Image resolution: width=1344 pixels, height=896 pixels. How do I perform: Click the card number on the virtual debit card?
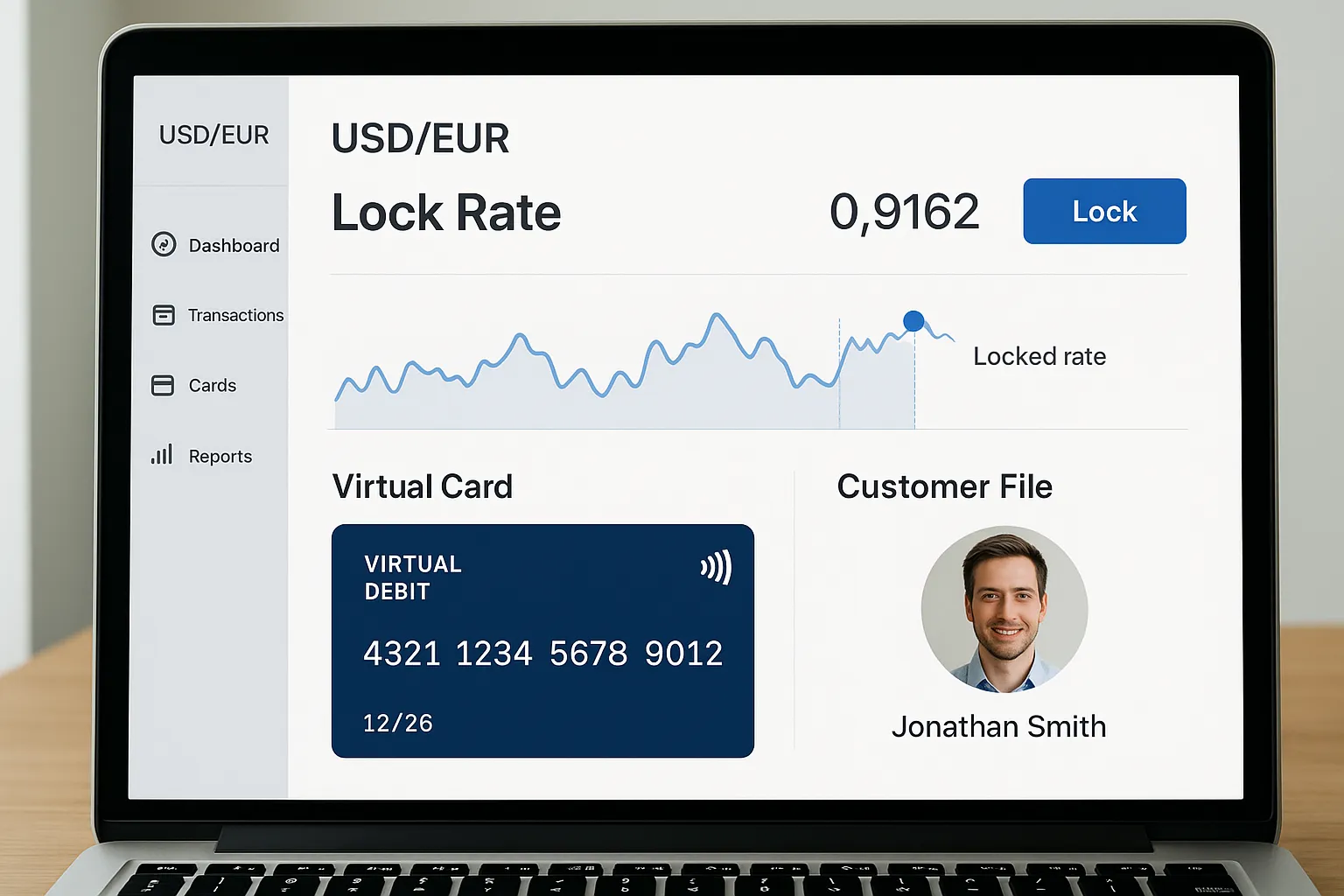tap(543, 653)
